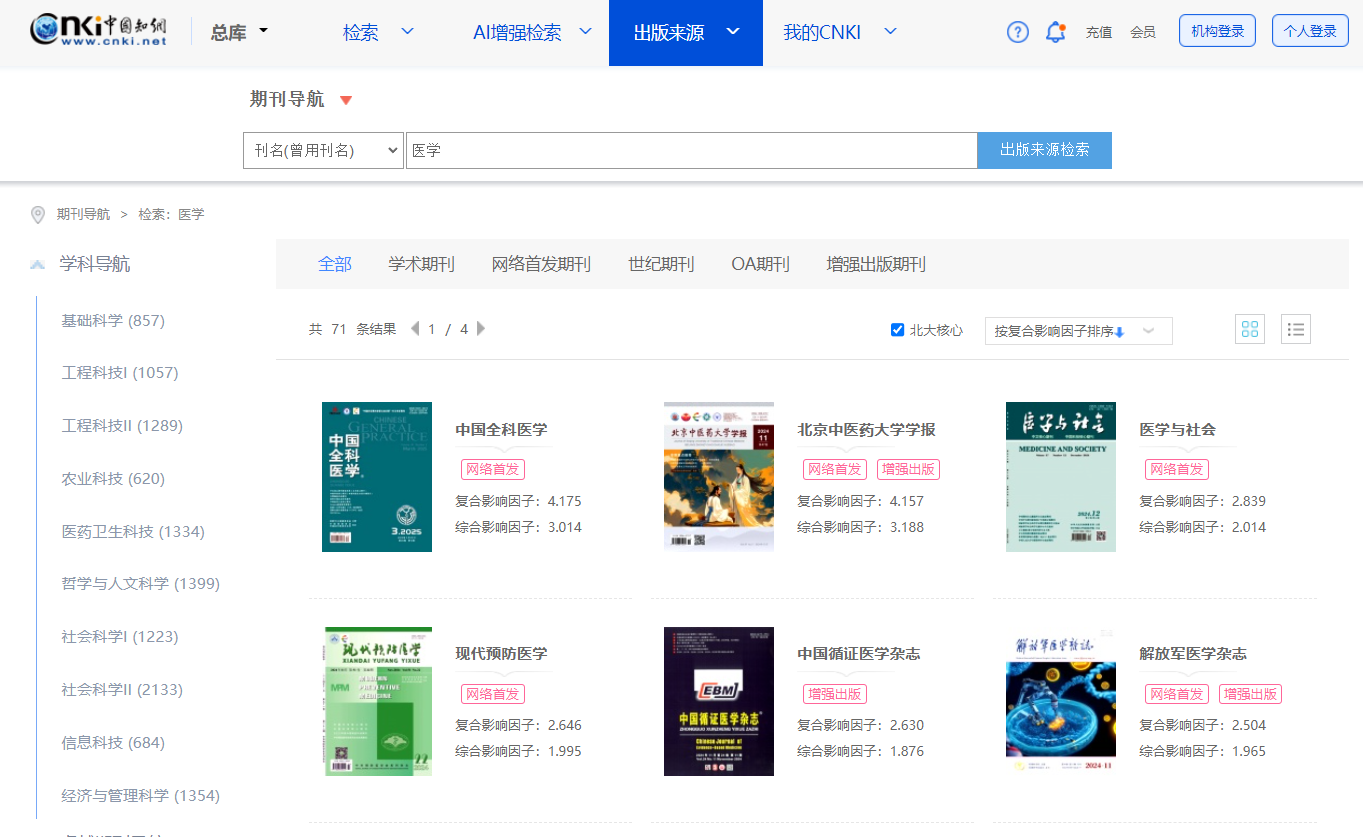Click the 学科导航 collapse icon
This screenshot has width=1363, height=837.
pos(38,264)
